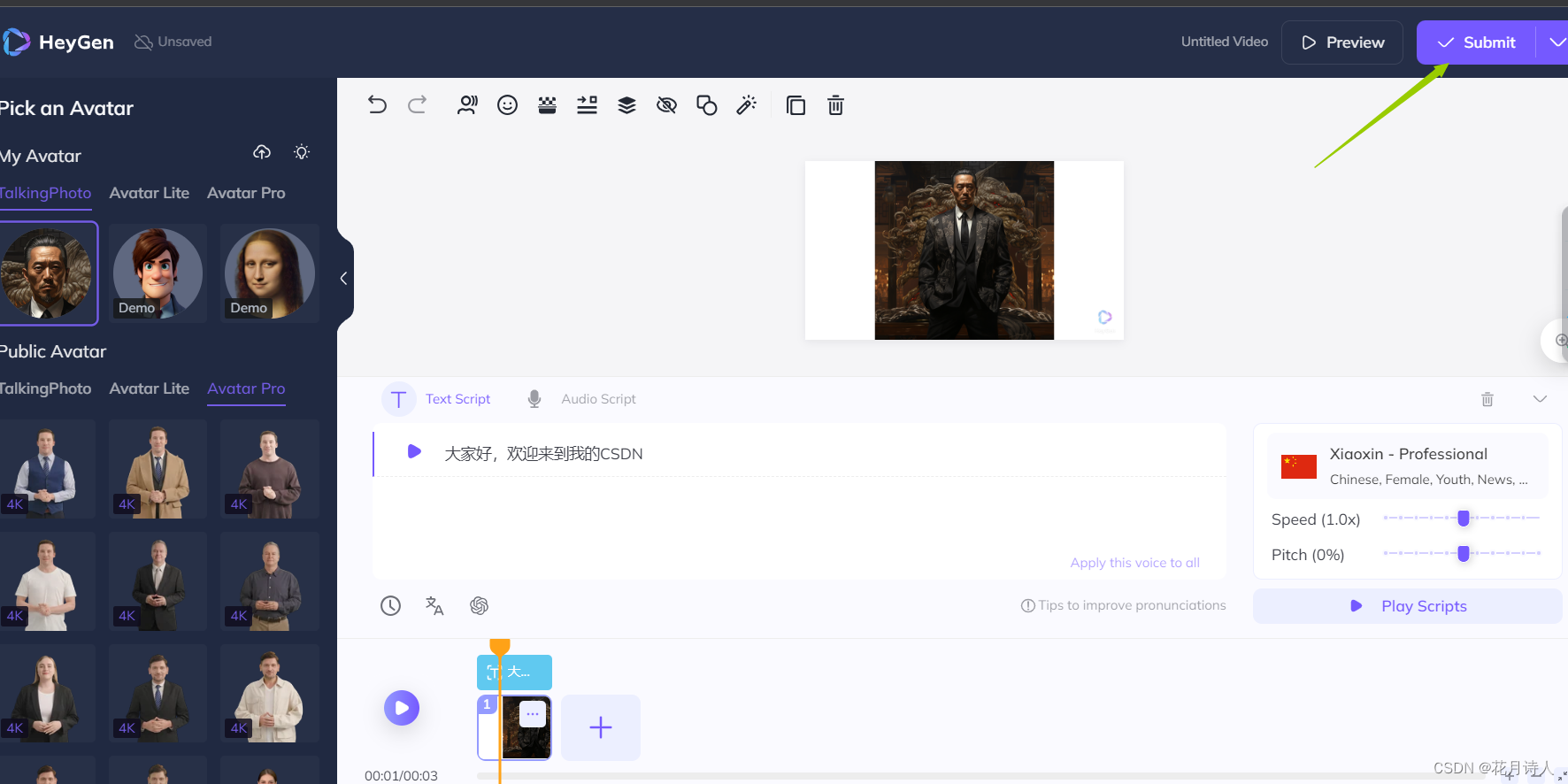The image size is (1568, 784).
Task: Select scene 1 thumbnail in timeline
Action: pyautogui.click(x=514, y=727)
